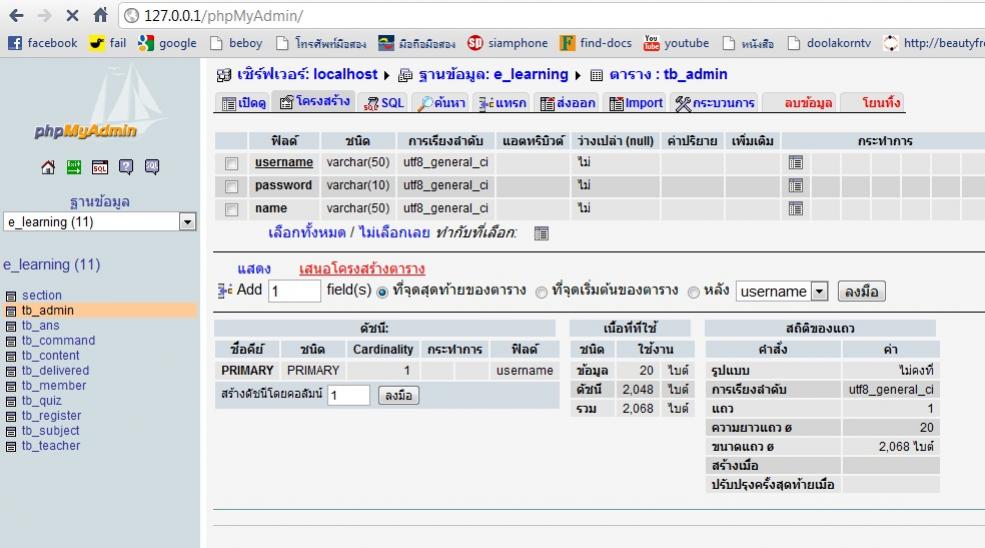The image size is (985, 548).
Task: Click the browser address bar
Action: pos(553,16)
